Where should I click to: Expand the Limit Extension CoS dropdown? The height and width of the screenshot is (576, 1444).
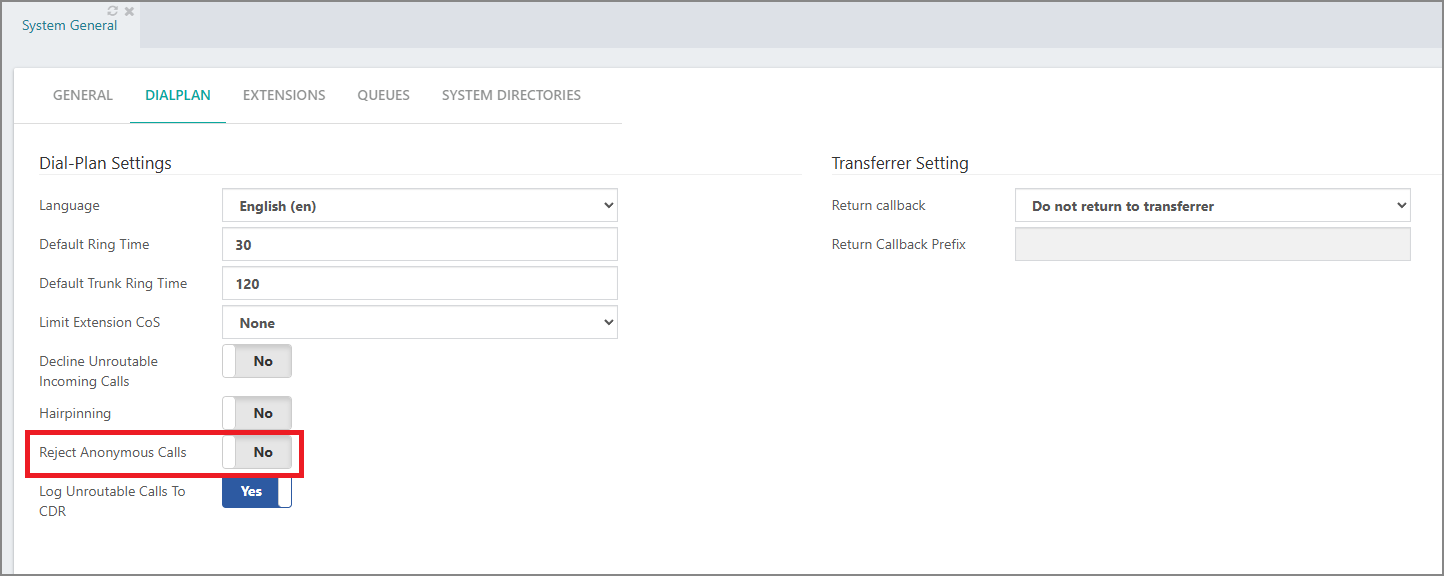420,323
